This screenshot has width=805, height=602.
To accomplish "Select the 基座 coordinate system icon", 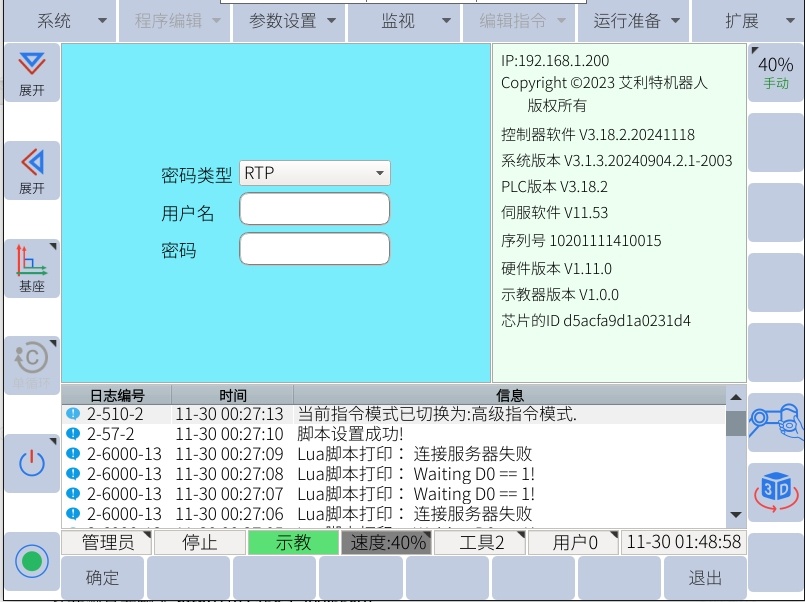I will tap(32, 269).
